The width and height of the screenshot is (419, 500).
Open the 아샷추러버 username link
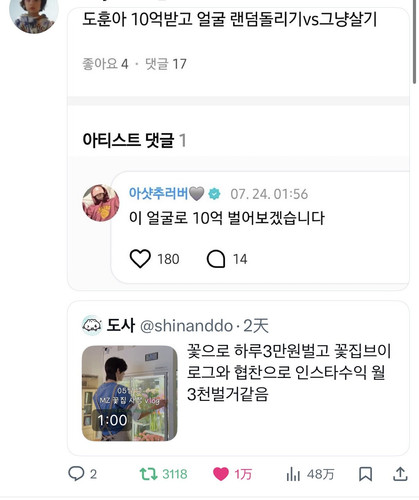(x=158, y=193)
